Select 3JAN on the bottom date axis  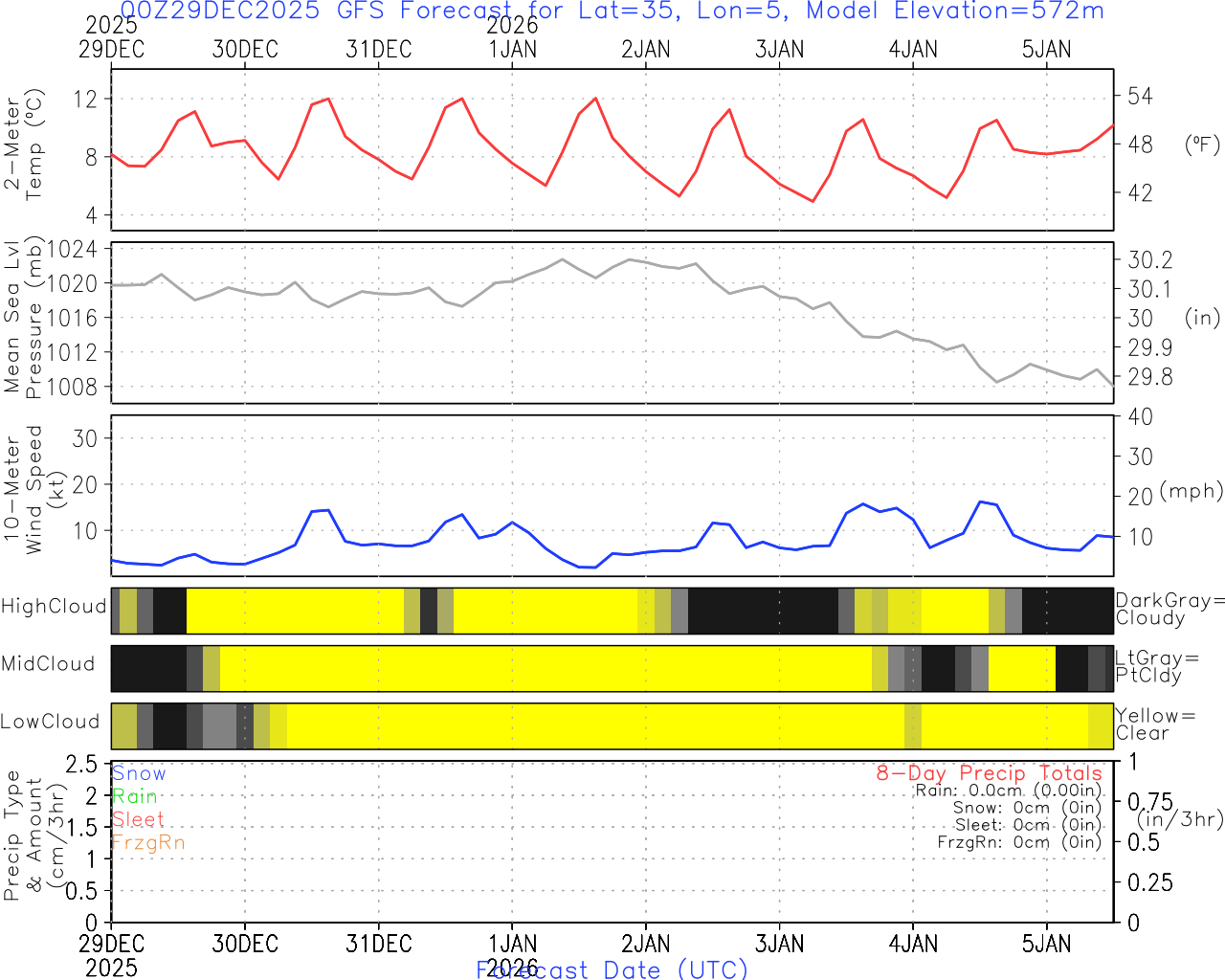[779, 944]
